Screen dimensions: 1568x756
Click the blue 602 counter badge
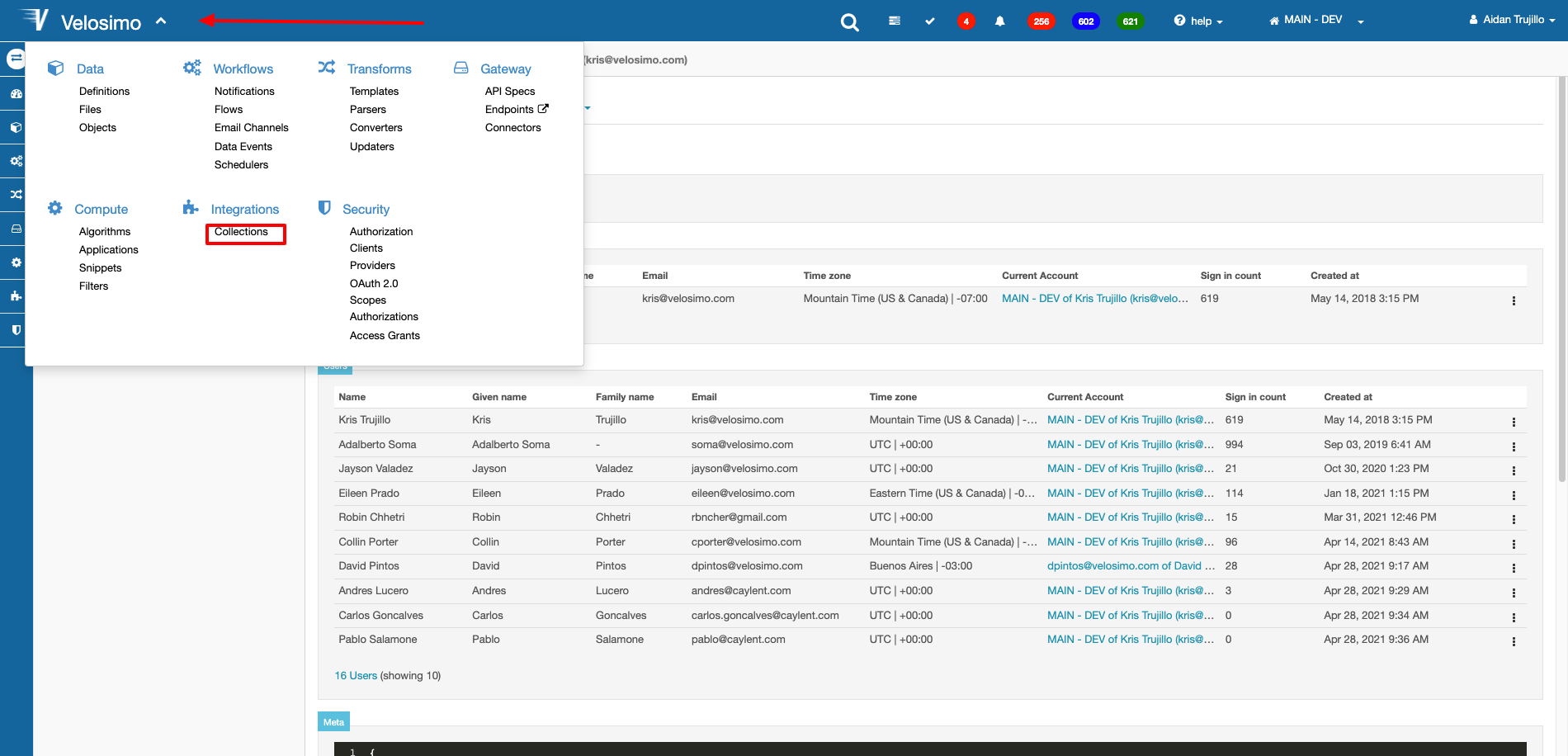[1086, 21]
